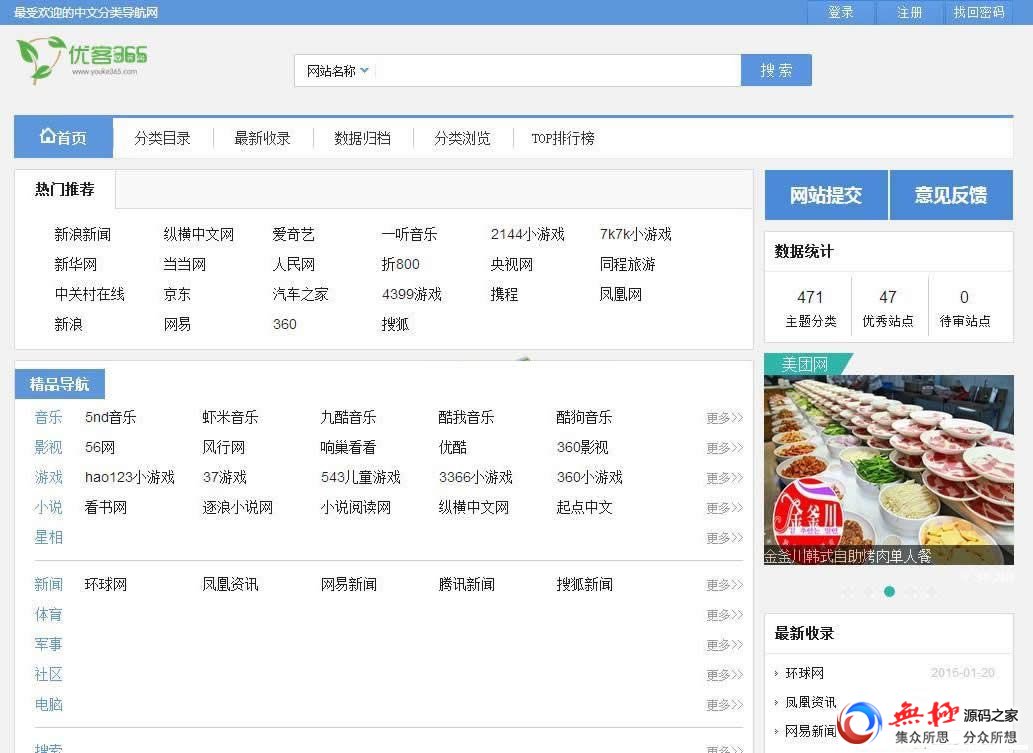The height and width of the screenshot is (753, 1033).
Task: Open the 注册 register link
Action: (909, 12)
